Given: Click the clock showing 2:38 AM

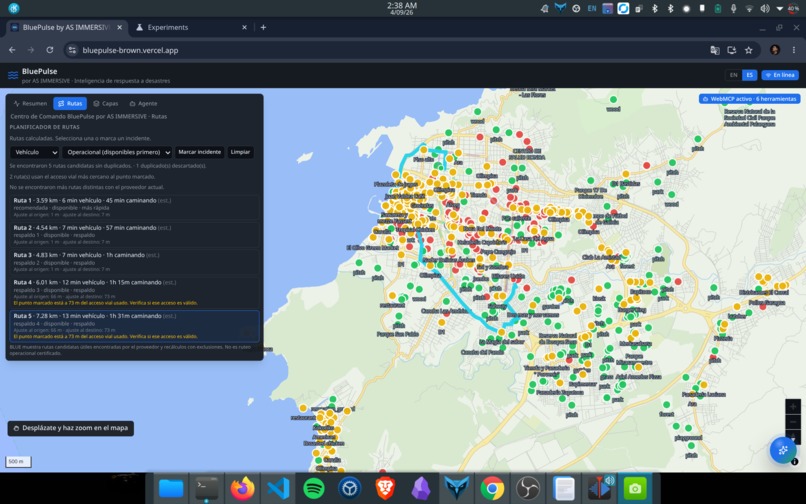Looking at the screenshot, I should point(402,8).
